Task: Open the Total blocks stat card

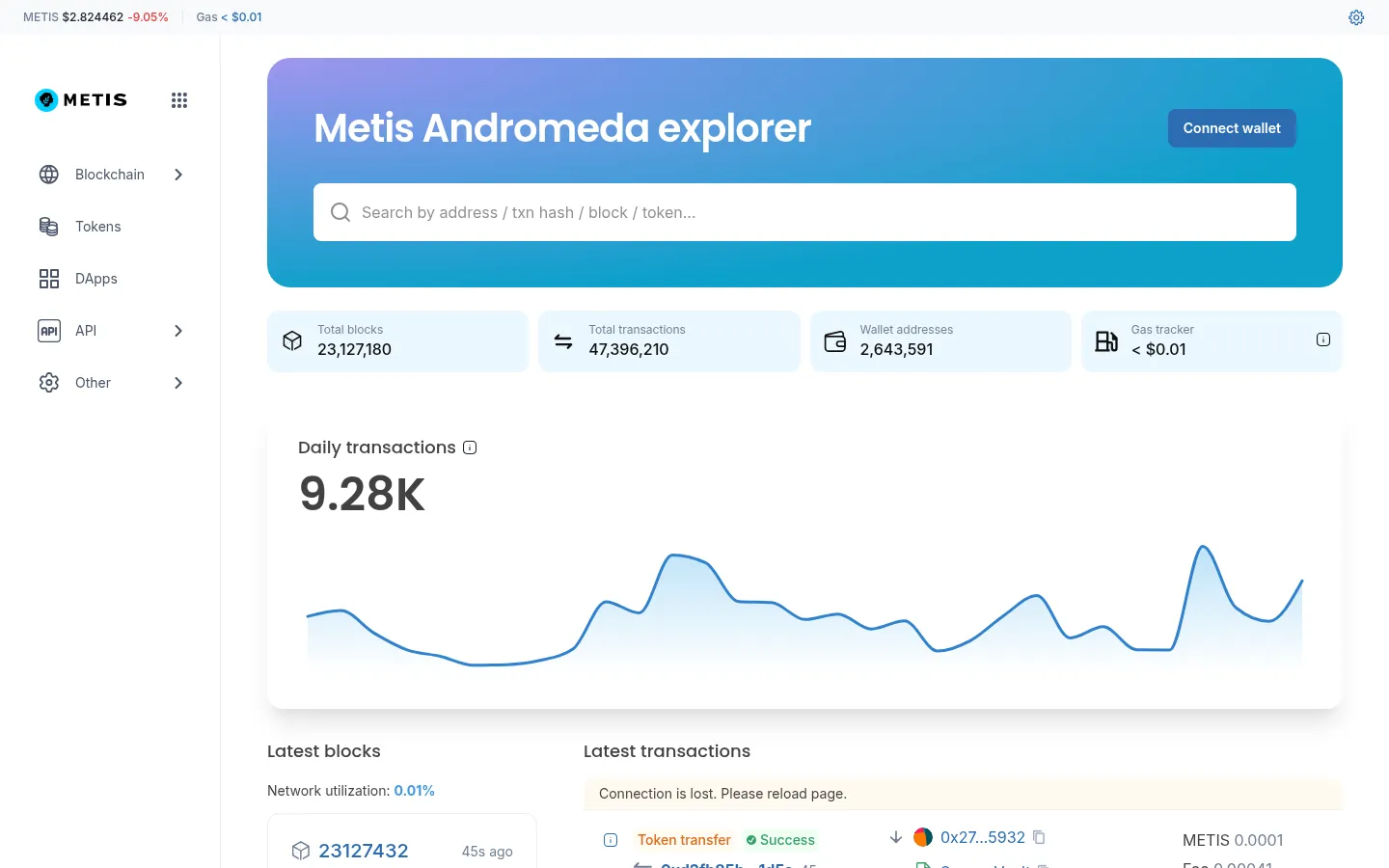Action: tap(397, 340)
